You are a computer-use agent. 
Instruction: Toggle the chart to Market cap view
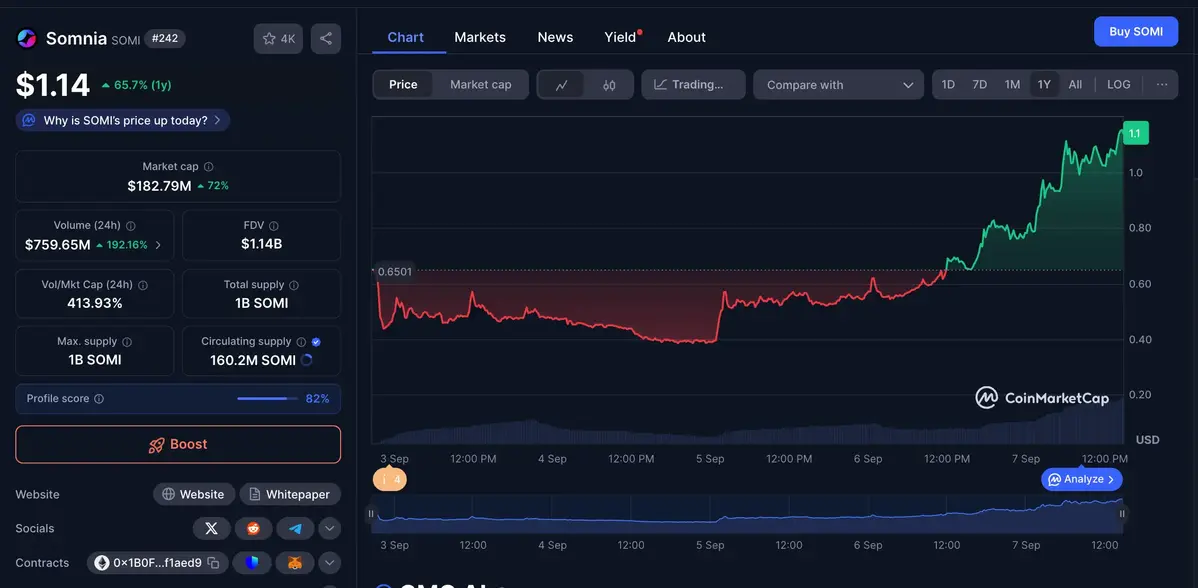click(x=481, y=84)
